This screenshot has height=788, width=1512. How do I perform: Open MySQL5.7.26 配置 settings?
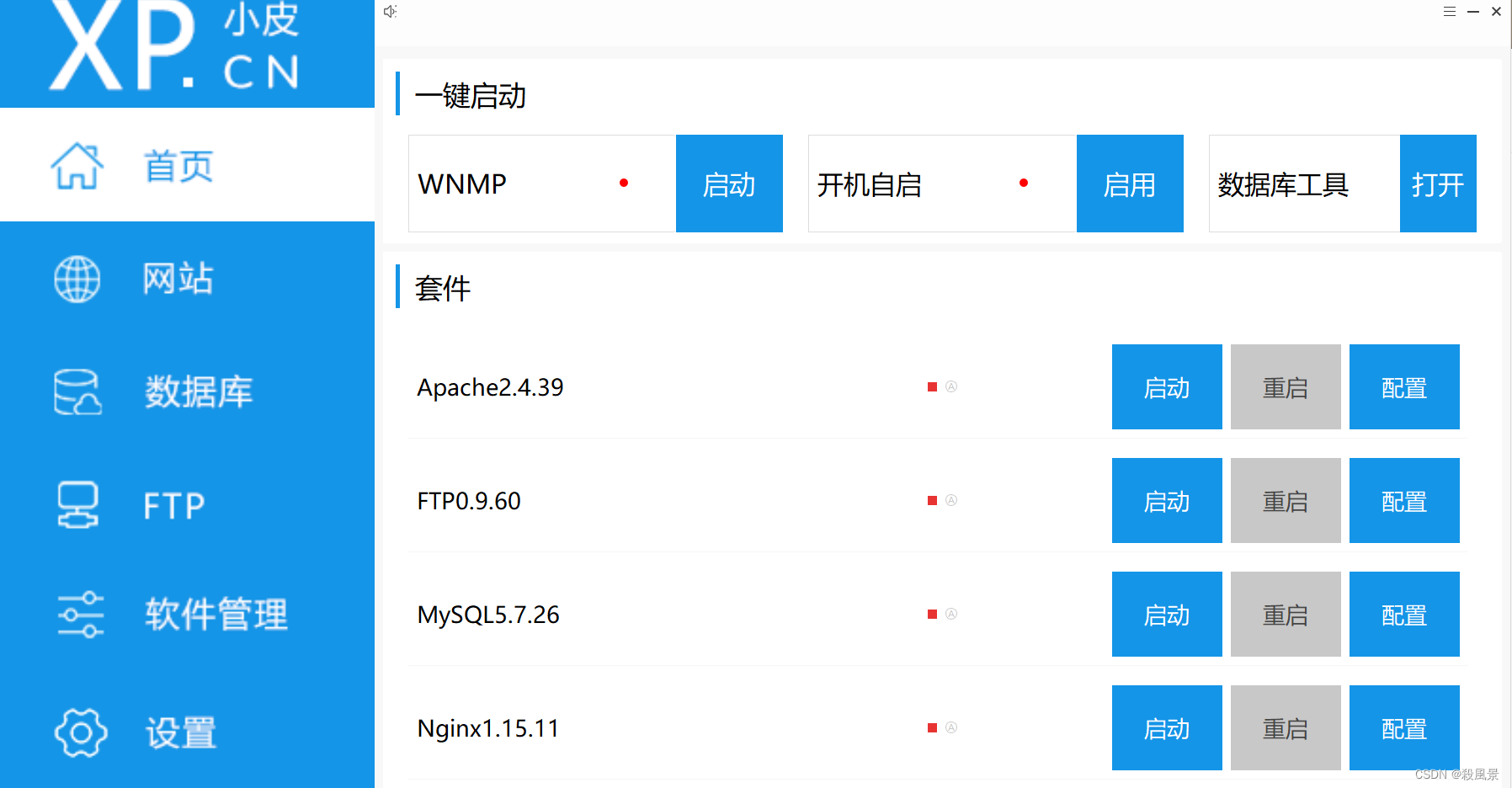pyautogui.click(x=1404, y=615)
